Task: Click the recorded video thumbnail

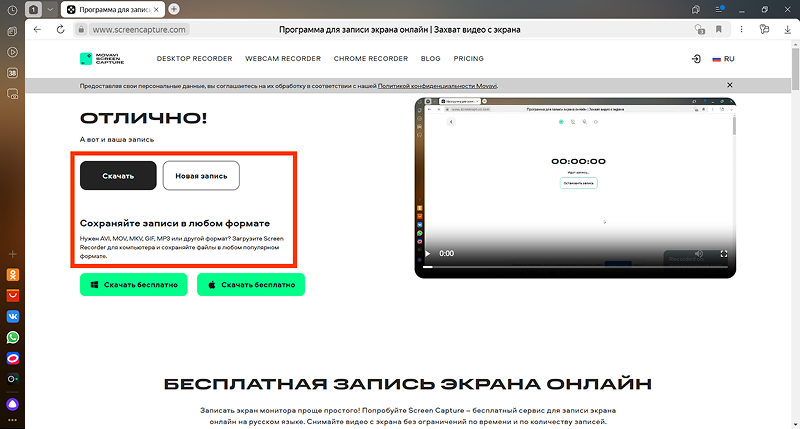Action: tap(575, 188)
